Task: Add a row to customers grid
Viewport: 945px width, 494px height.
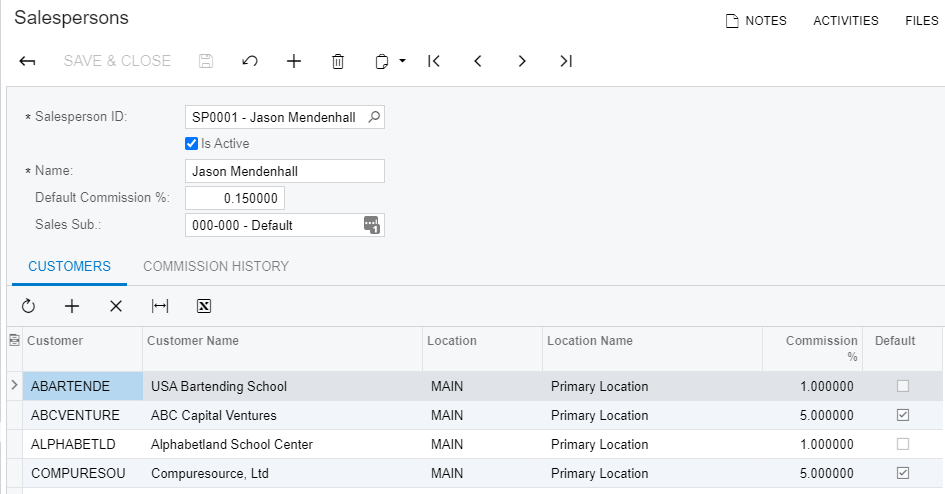Action: click(x=72, y=306)
